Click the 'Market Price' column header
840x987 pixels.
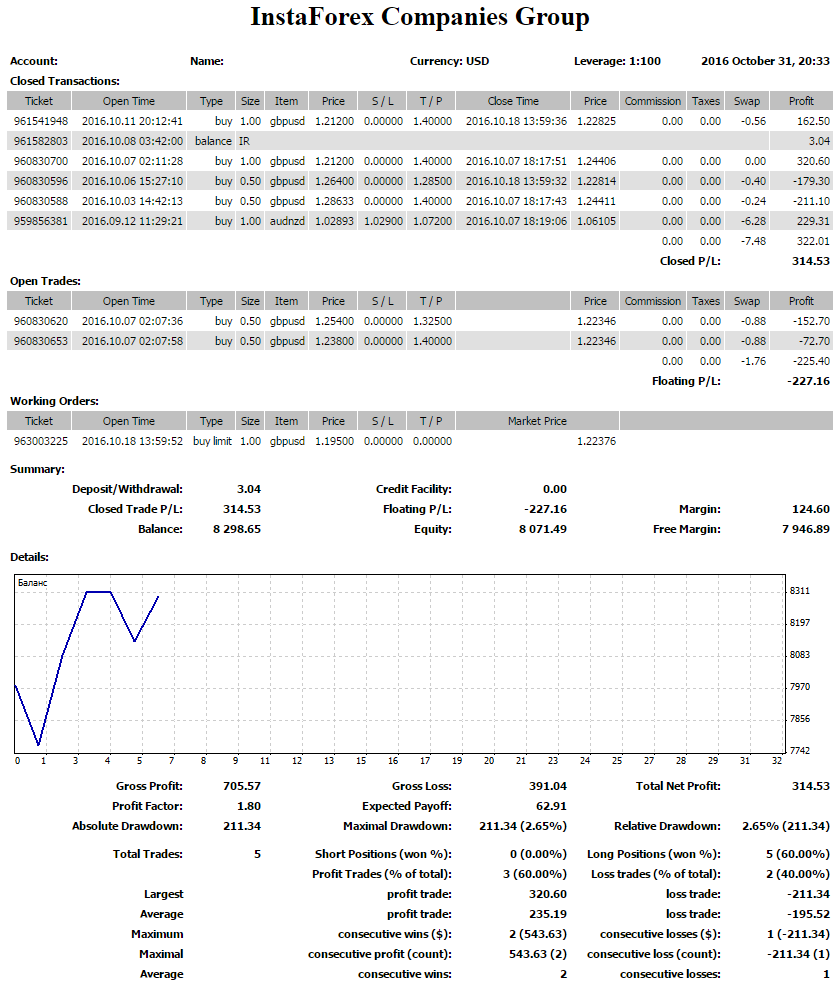click(537, 421)
